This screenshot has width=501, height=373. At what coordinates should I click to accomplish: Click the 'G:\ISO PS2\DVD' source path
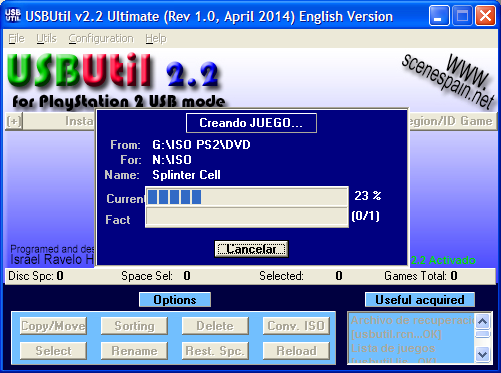click(201, 145)
